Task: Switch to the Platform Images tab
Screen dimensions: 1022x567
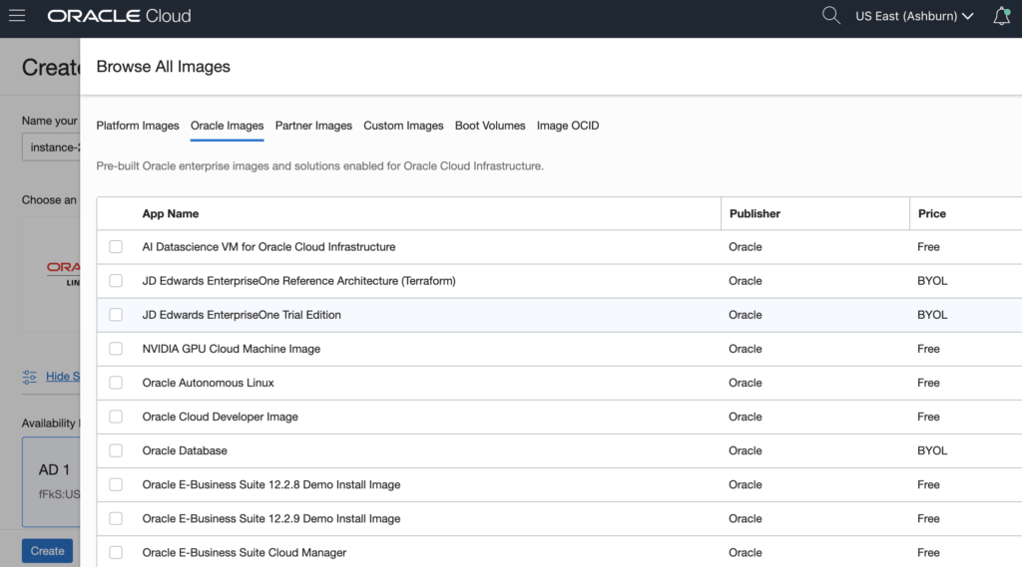Action: (137, 126)
